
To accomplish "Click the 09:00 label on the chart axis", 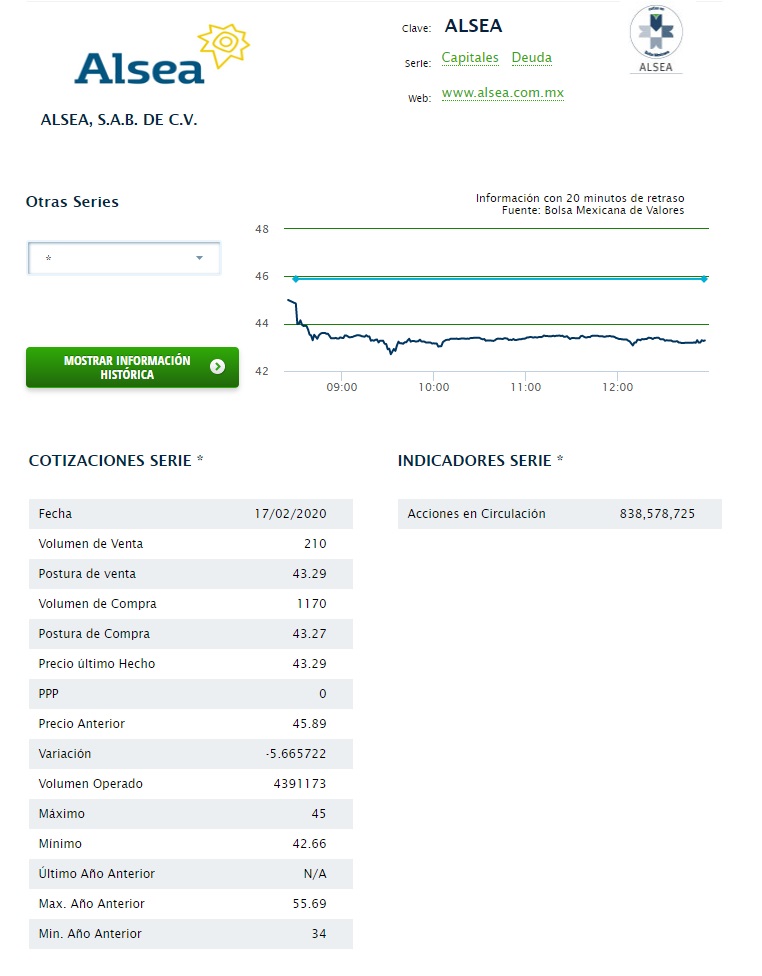I will pyautogui.click(x=342, y=387).
